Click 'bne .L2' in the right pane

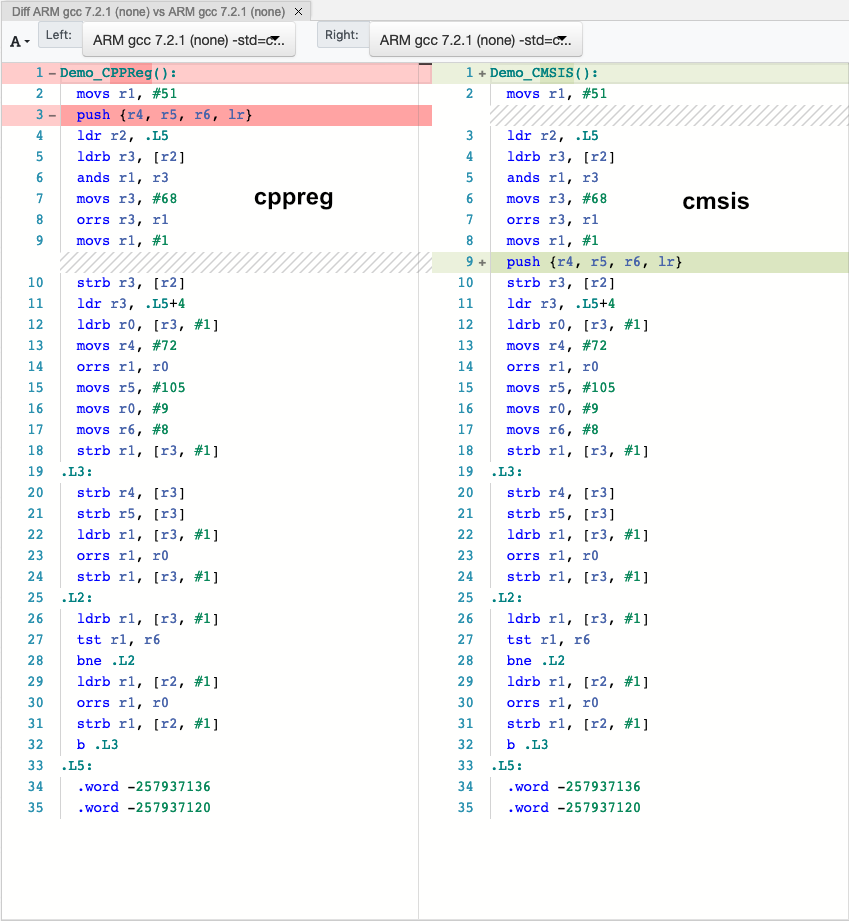(535, 661)
